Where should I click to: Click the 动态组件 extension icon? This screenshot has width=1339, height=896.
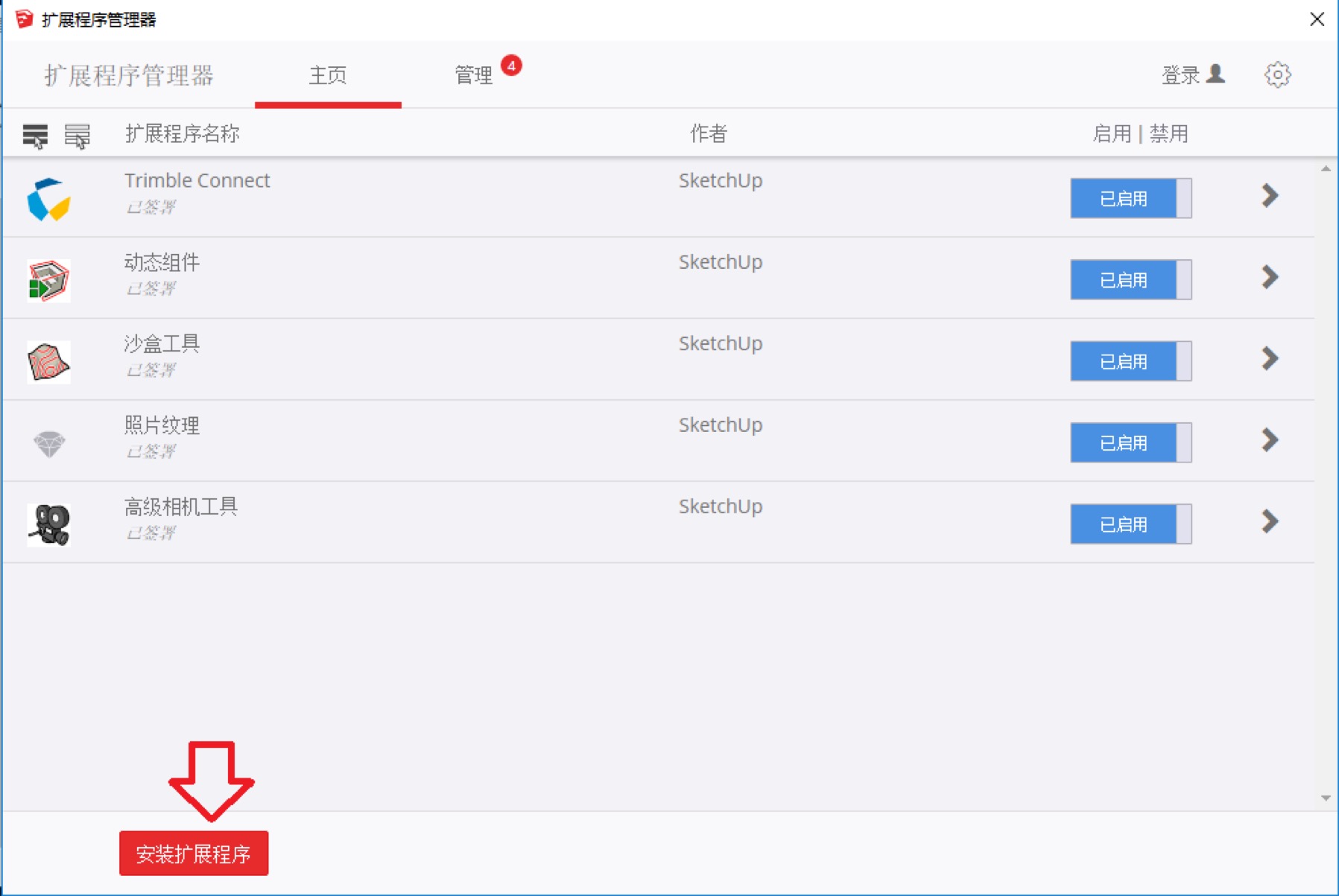point(48,281)
